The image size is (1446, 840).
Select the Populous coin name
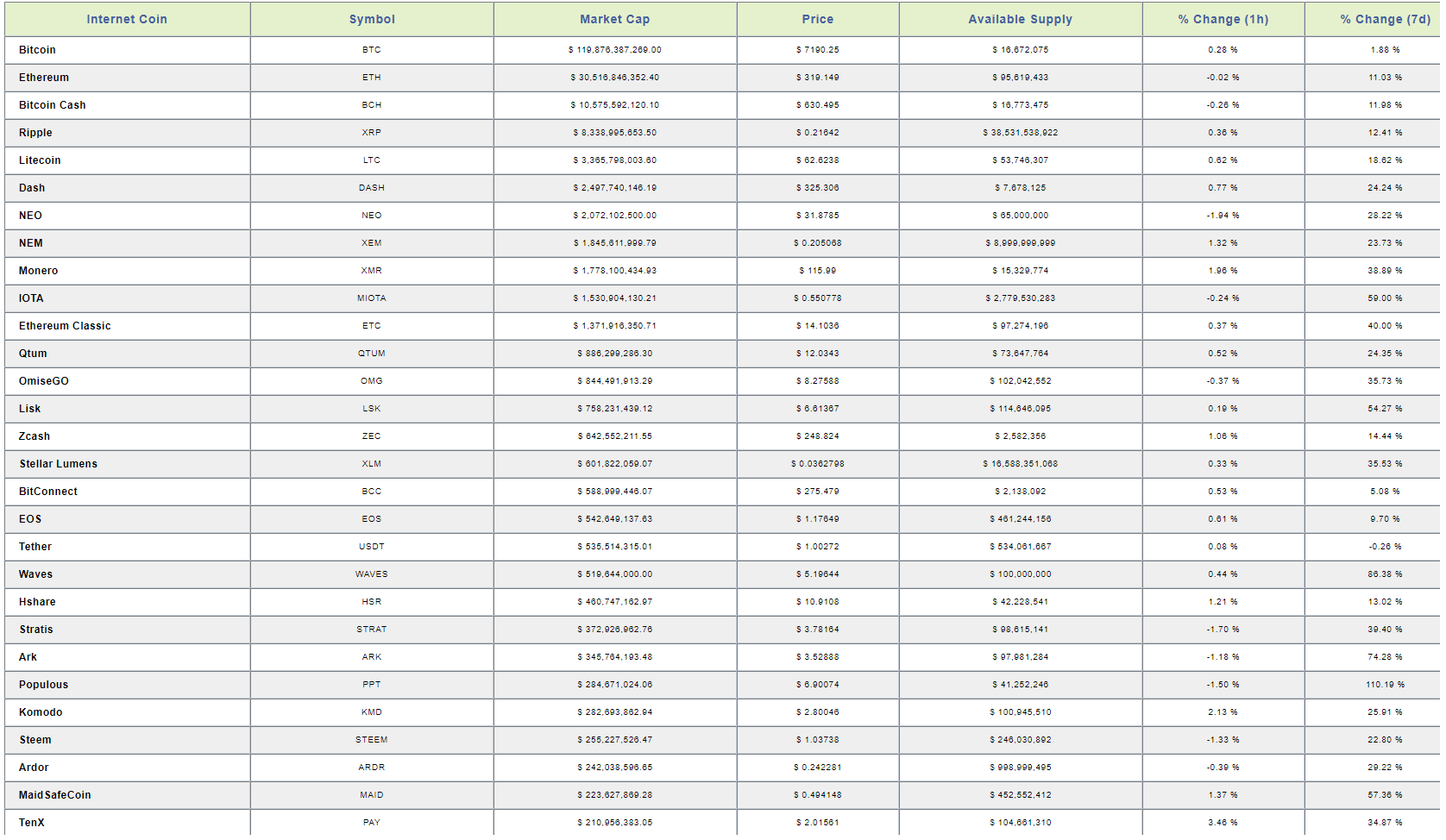[x=44, y=685]
